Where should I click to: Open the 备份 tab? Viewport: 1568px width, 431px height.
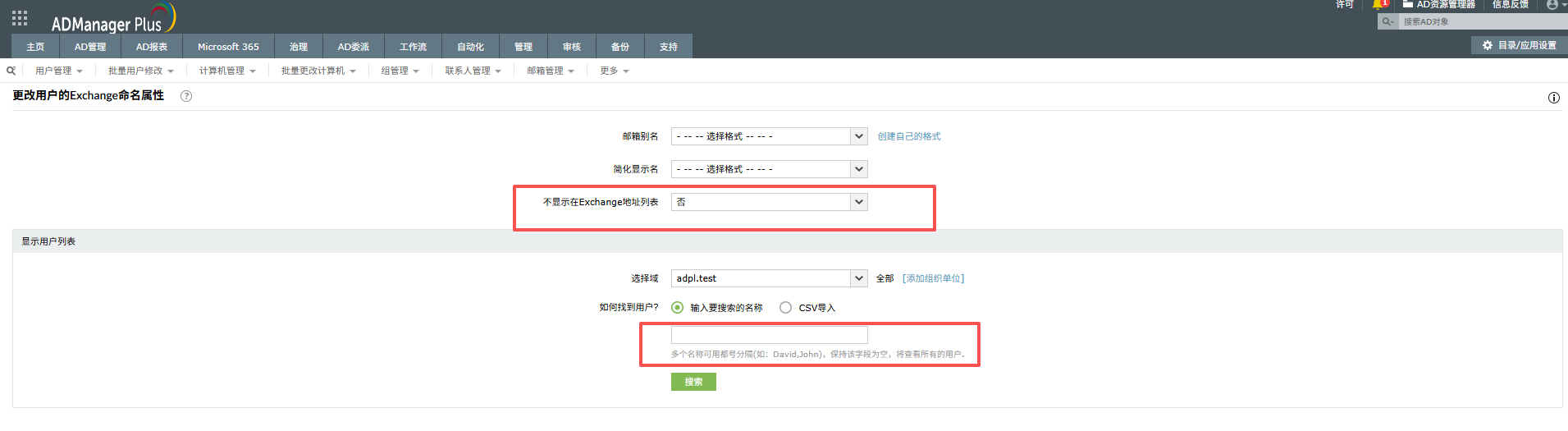[x=620, y=47]
